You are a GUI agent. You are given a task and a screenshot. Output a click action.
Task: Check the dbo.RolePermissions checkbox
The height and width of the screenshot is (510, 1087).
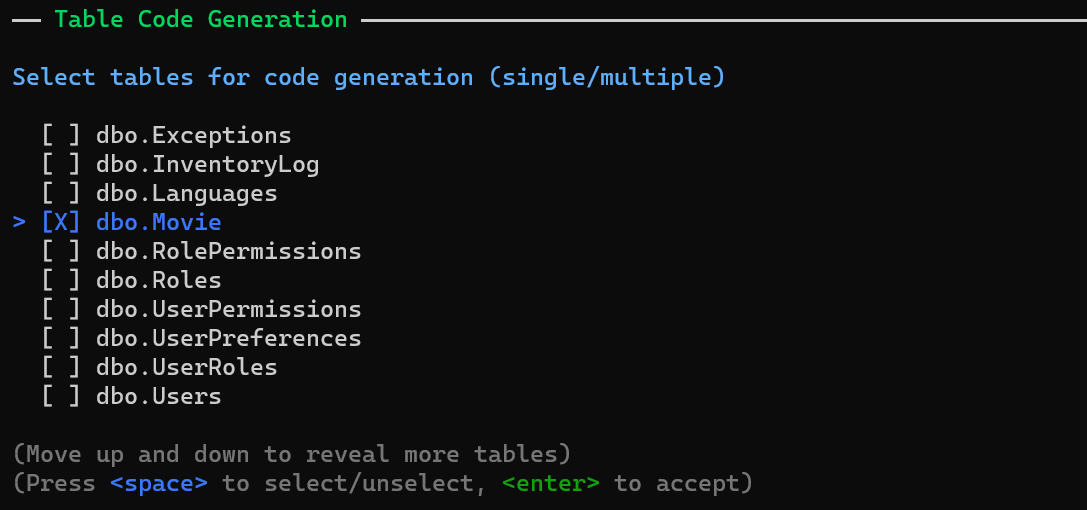coord(61,251)
